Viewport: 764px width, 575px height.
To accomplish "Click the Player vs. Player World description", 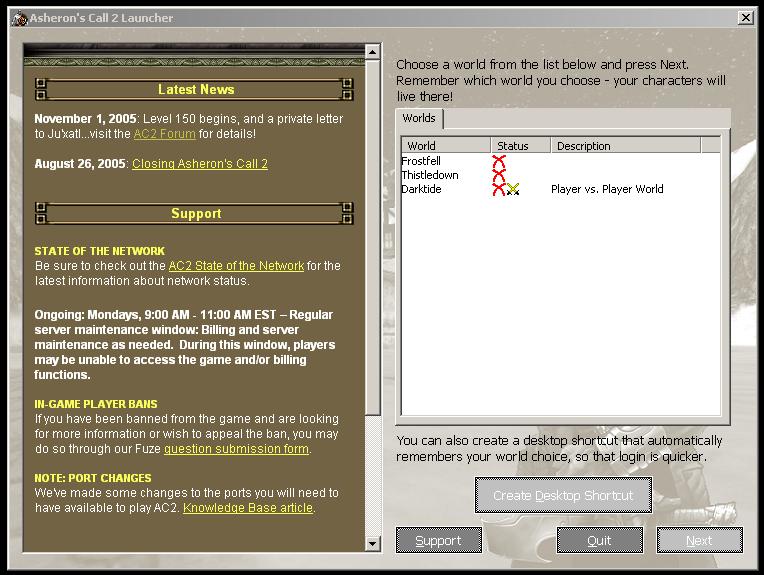I will coord(607,189).
